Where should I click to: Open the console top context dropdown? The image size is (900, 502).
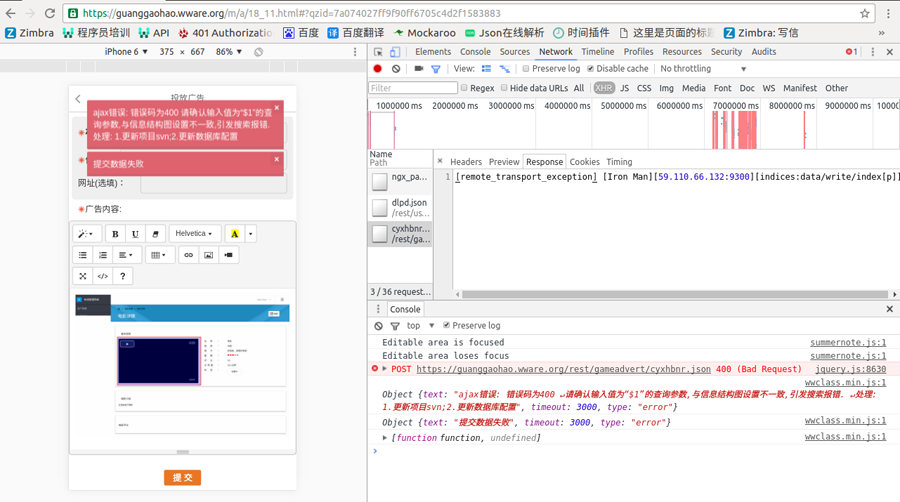420,325
